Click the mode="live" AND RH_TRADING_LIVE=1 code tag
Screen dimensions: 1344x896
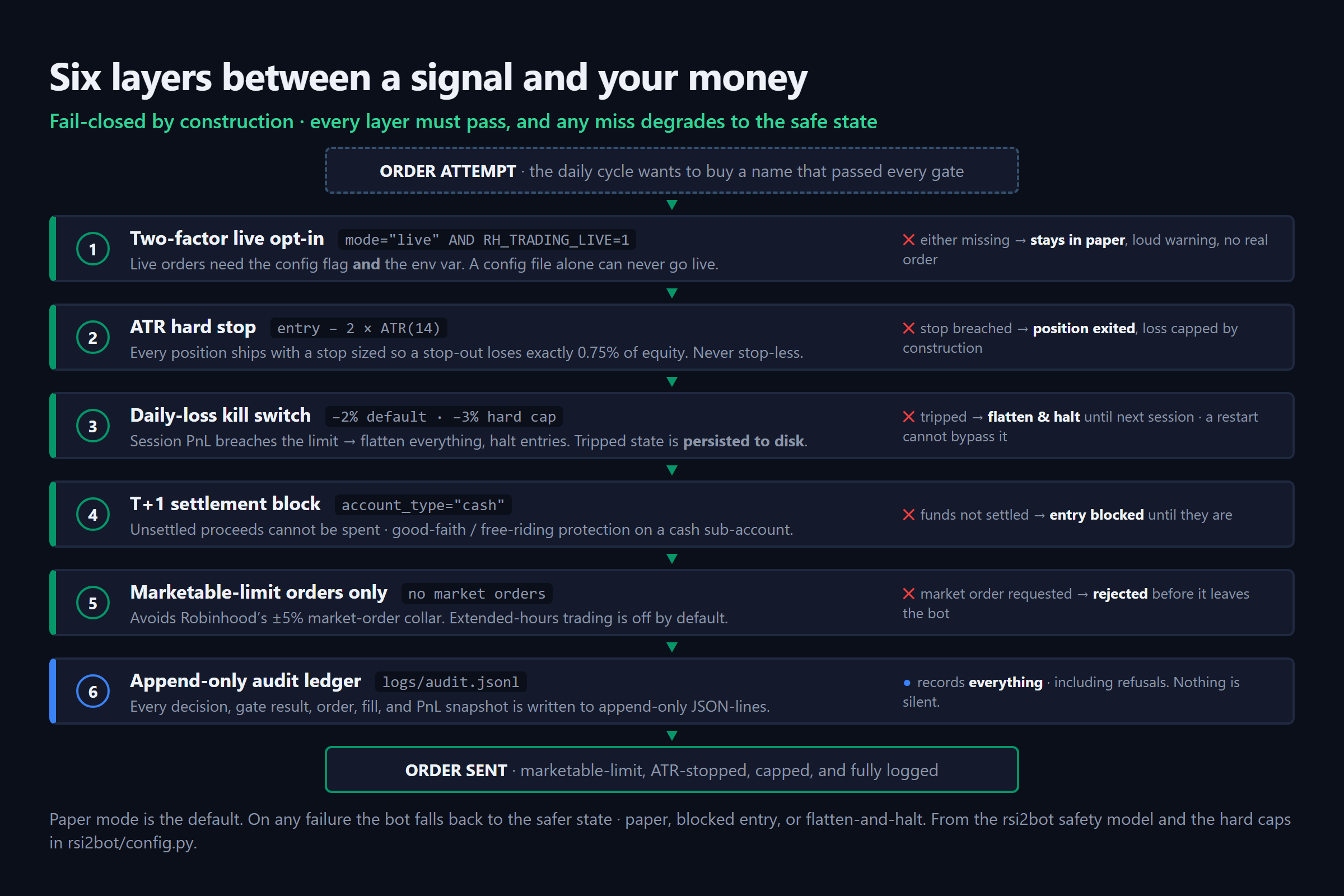[x=487, y=240]
